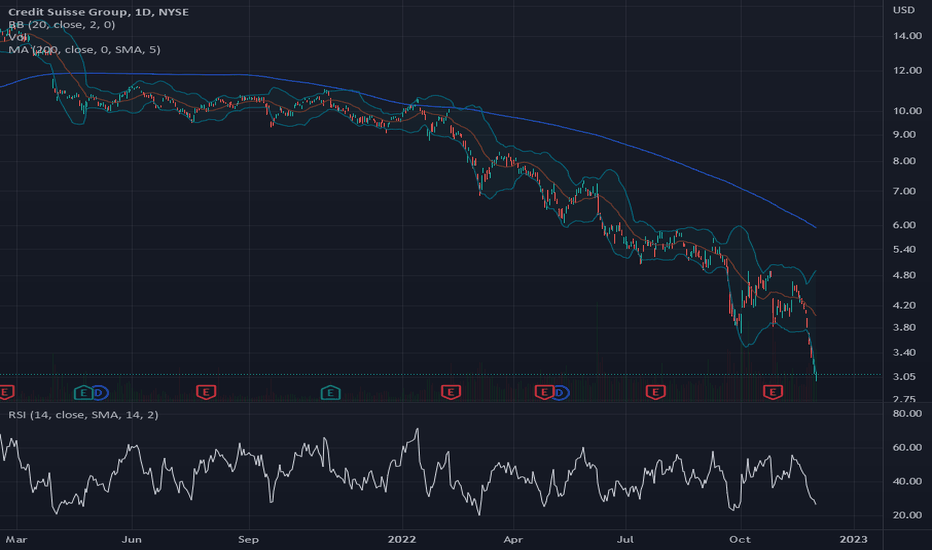Click the 6.00 price axis label
The height and width of the screenshot is (550, 932).
(904, 225)
